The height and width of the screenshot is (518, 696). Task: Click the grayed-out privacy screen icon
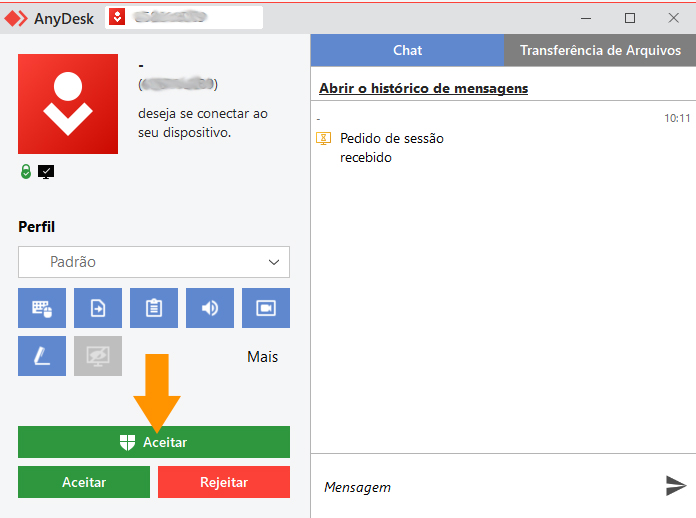coord(98,356)
